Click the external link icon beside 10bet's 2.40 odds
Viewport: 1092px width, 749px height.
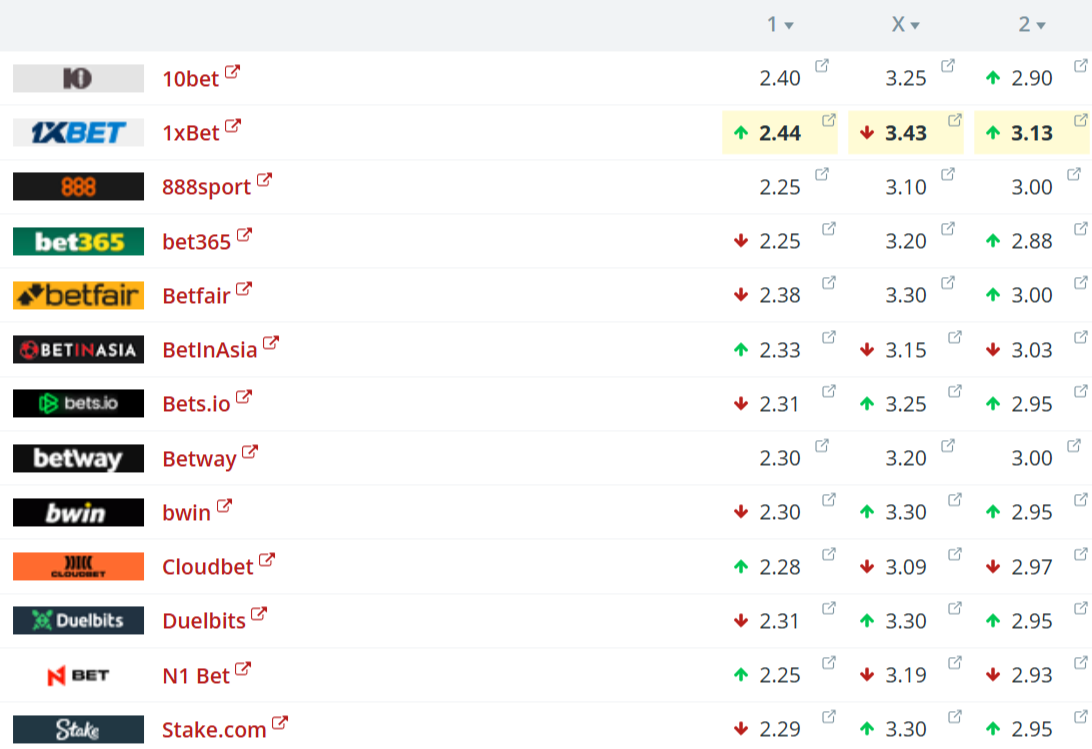click(822, 66)
